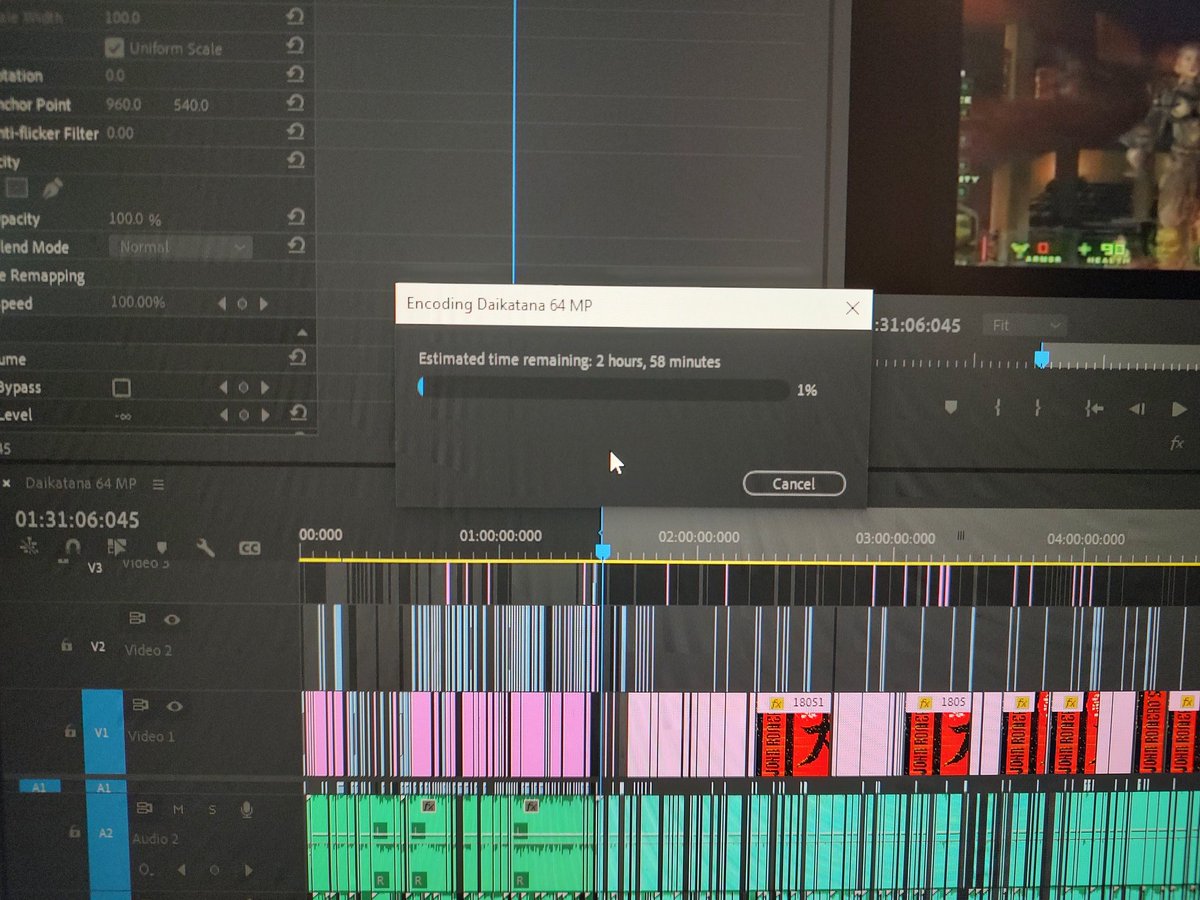Reset the Uniform Scale row
1200x900 pixels.
pyautogui.click(x=295, y=46)
